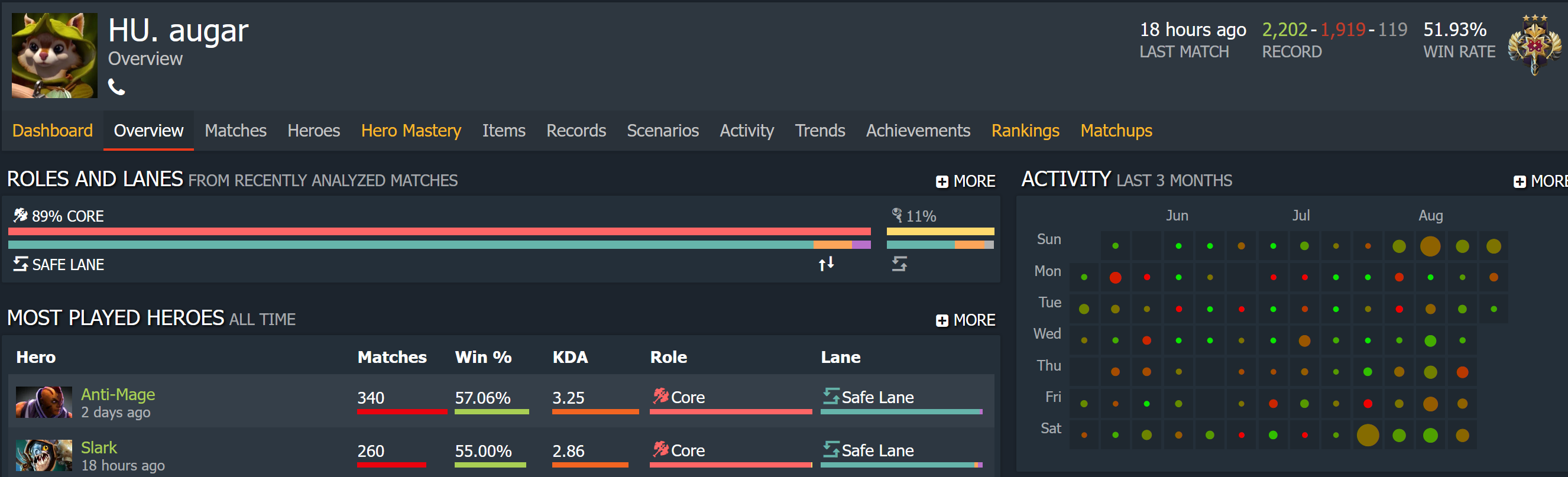Click the Core label in Slark's row
The image size is (1568, 477).
(x=688, y=450)
